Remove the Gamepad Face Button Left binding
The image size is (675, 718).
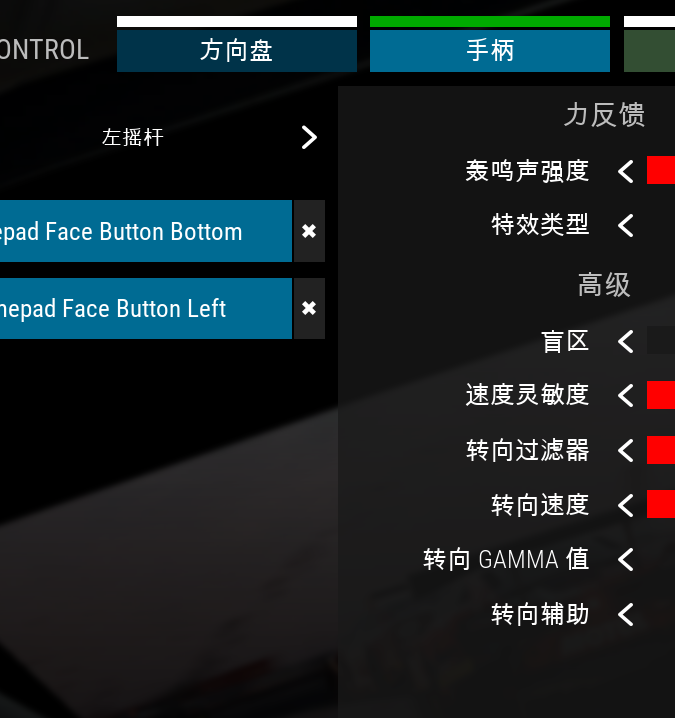tap(309, 308)
